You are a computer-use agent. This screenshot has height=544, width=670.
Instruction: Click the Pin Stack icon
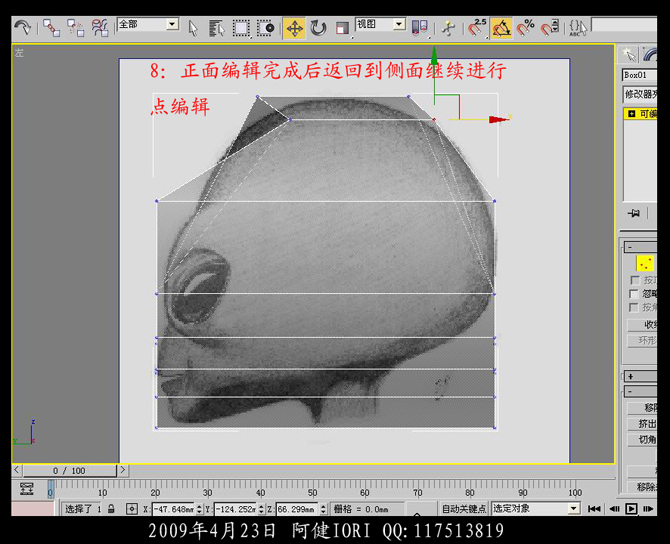click(634, 213)
